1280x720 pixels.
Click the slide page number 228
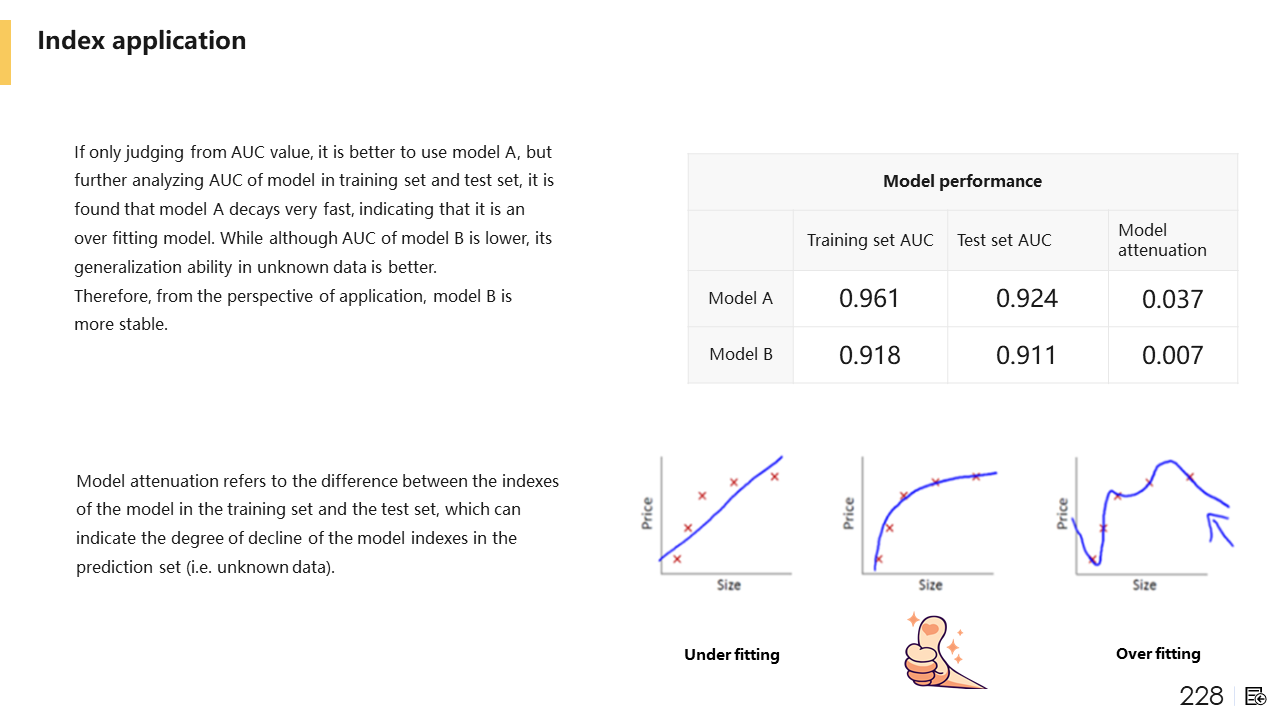(1201, 696)
